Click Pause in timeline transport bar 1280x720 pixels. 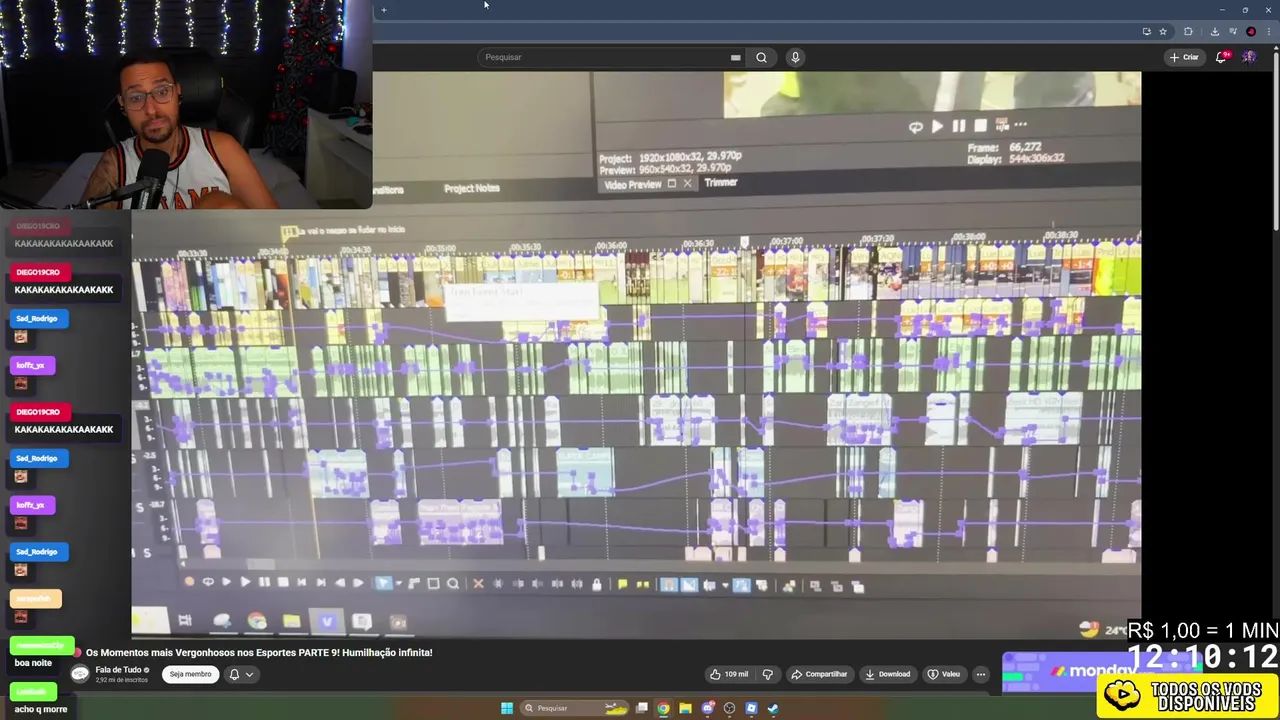264,582
